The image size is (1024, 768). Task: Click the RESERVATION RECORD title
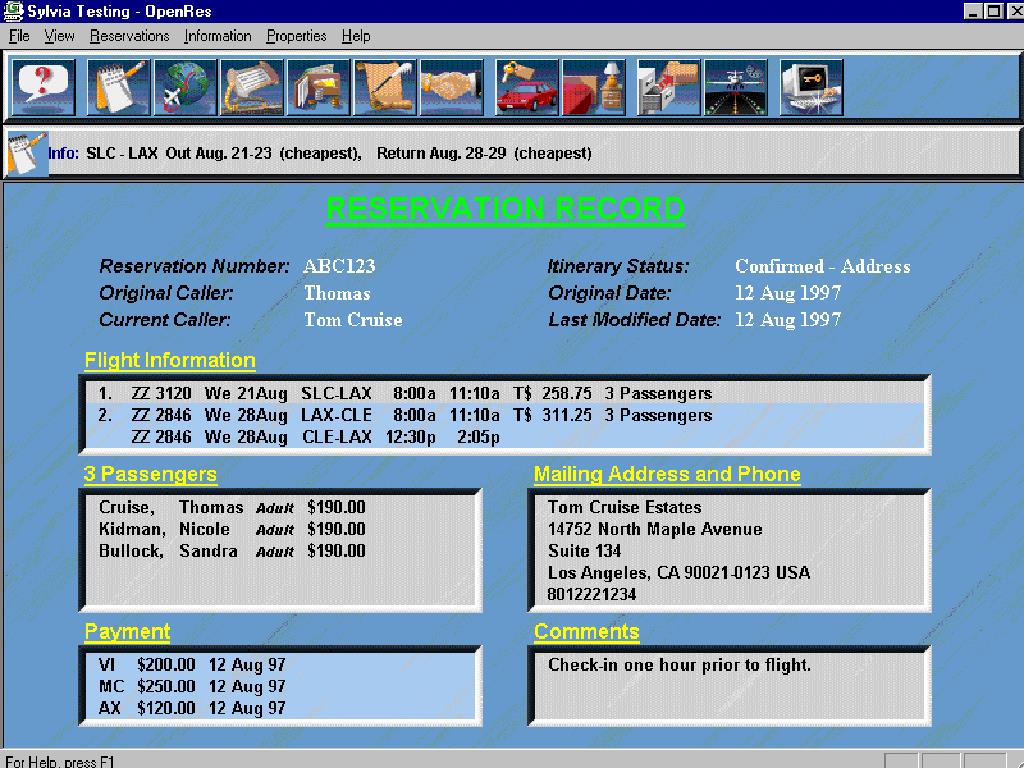tap(505, 210)
